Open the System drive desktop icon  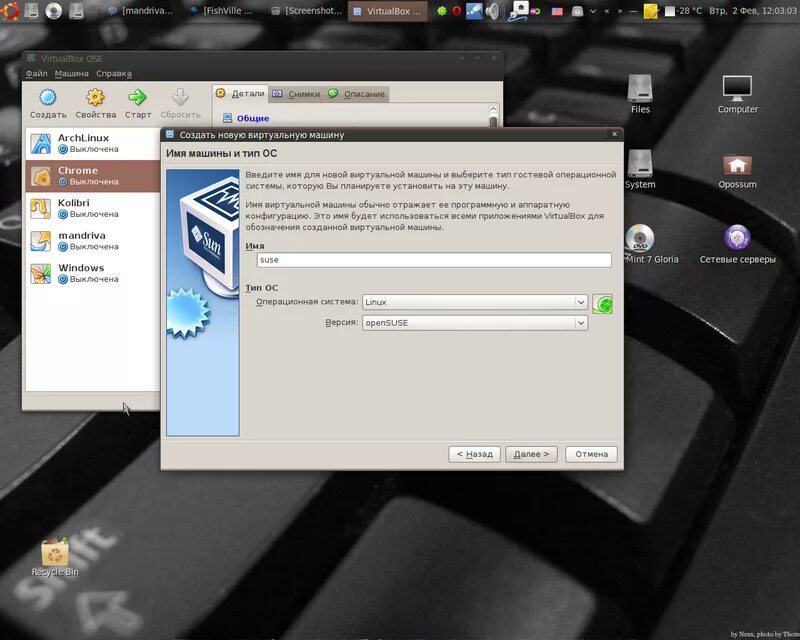pos(639,168)
